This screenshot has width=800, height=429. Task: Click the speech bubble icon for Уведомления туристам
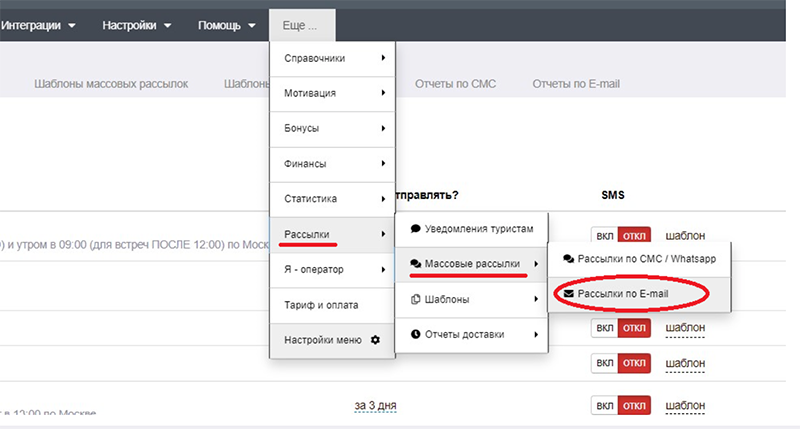(415, 228)
